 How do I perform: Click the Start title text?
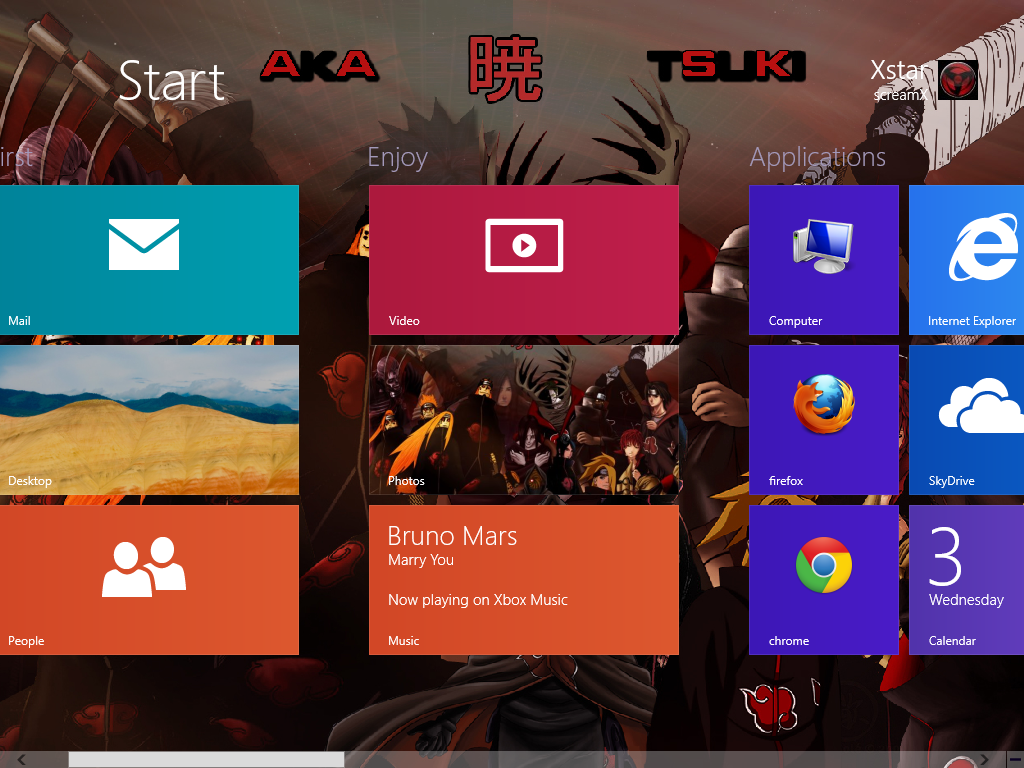[x=172, y=81]
